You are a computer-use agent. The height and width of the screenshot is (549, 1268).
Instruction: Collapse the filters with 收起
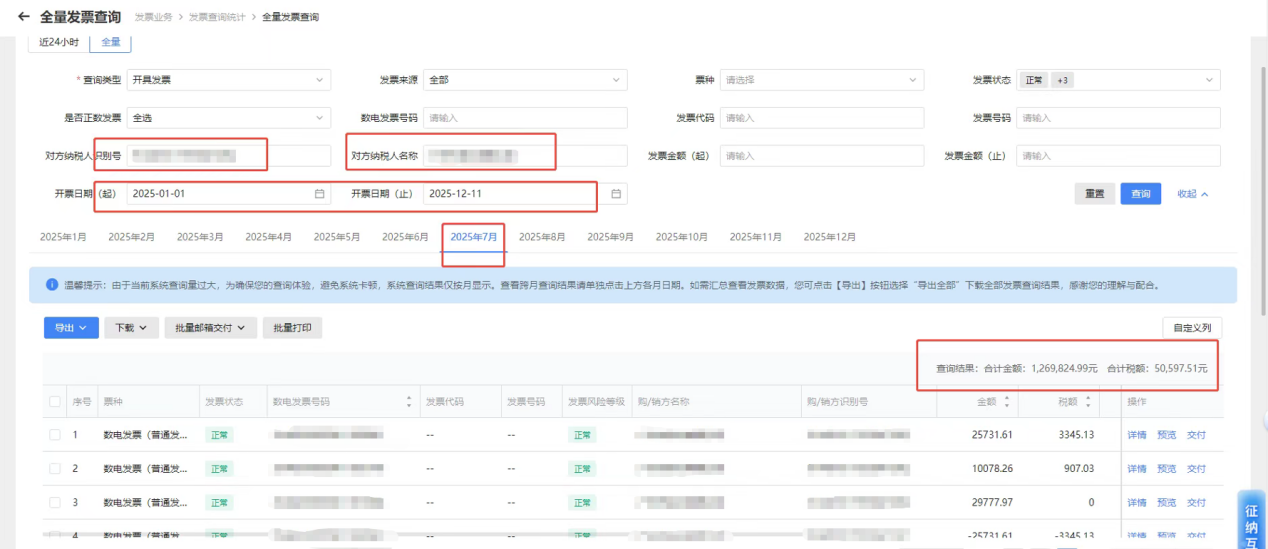tap(1192, 194)
